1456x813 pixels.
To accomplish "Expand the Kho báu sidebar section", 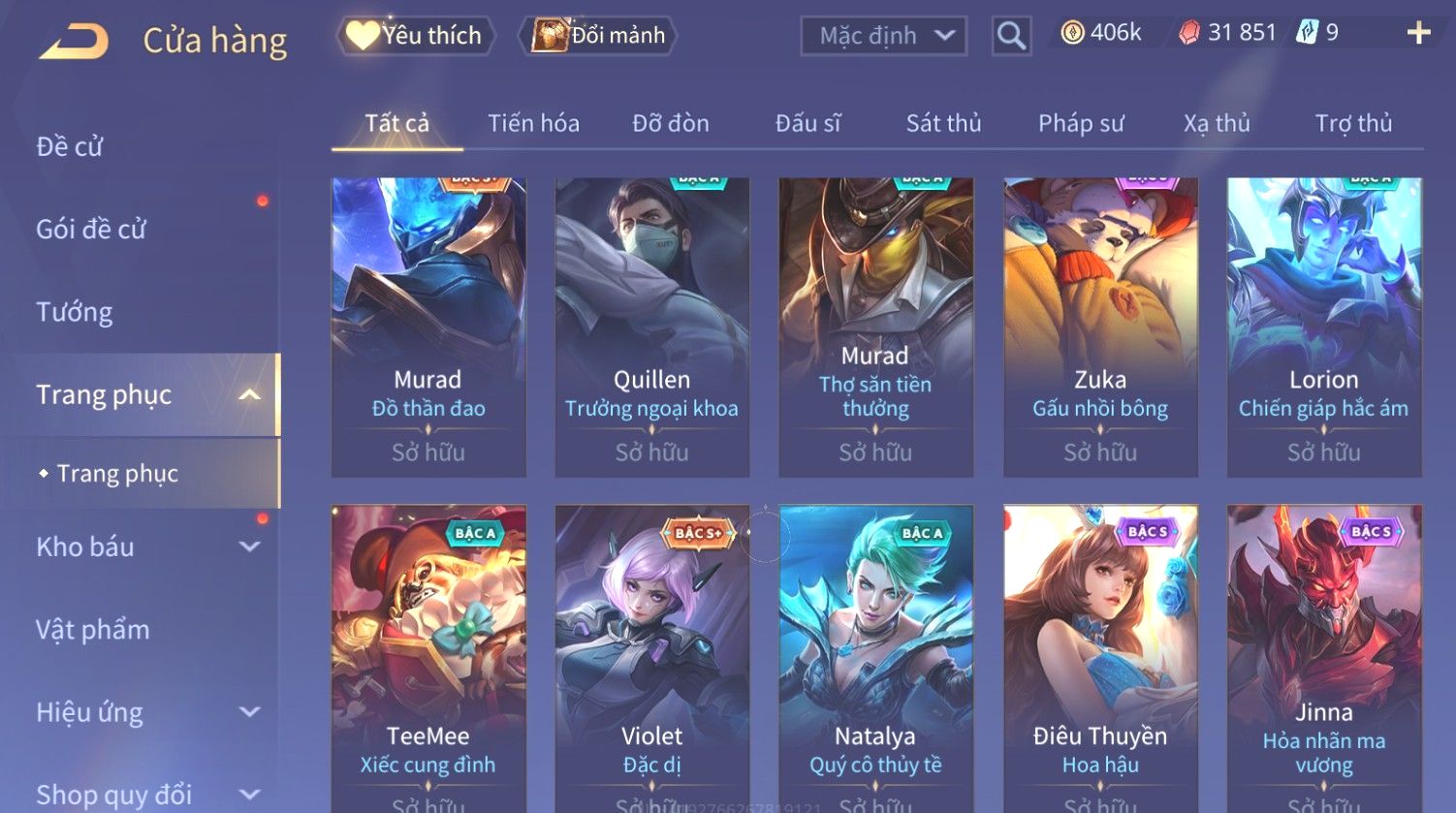I will click(249, 547).
